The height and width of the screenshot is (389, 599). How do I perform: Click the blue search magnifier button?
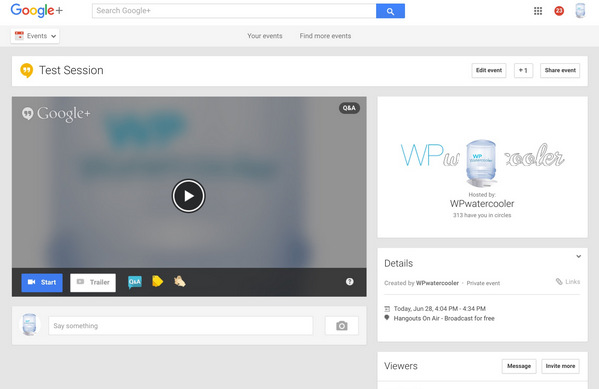click(x=390, y=11)
